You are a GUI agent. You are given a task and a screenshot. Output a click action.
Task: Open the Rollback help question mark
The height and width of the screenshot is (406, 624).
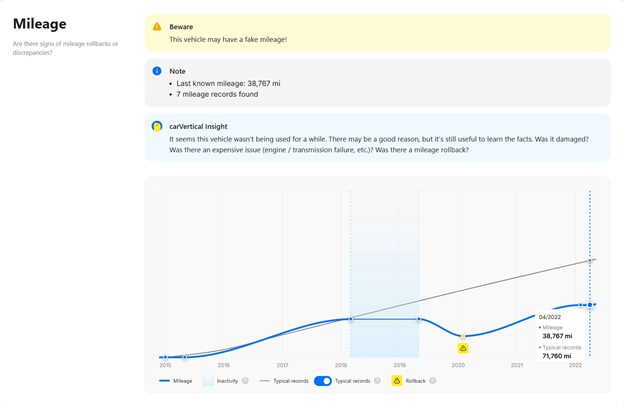click(433, 381)
